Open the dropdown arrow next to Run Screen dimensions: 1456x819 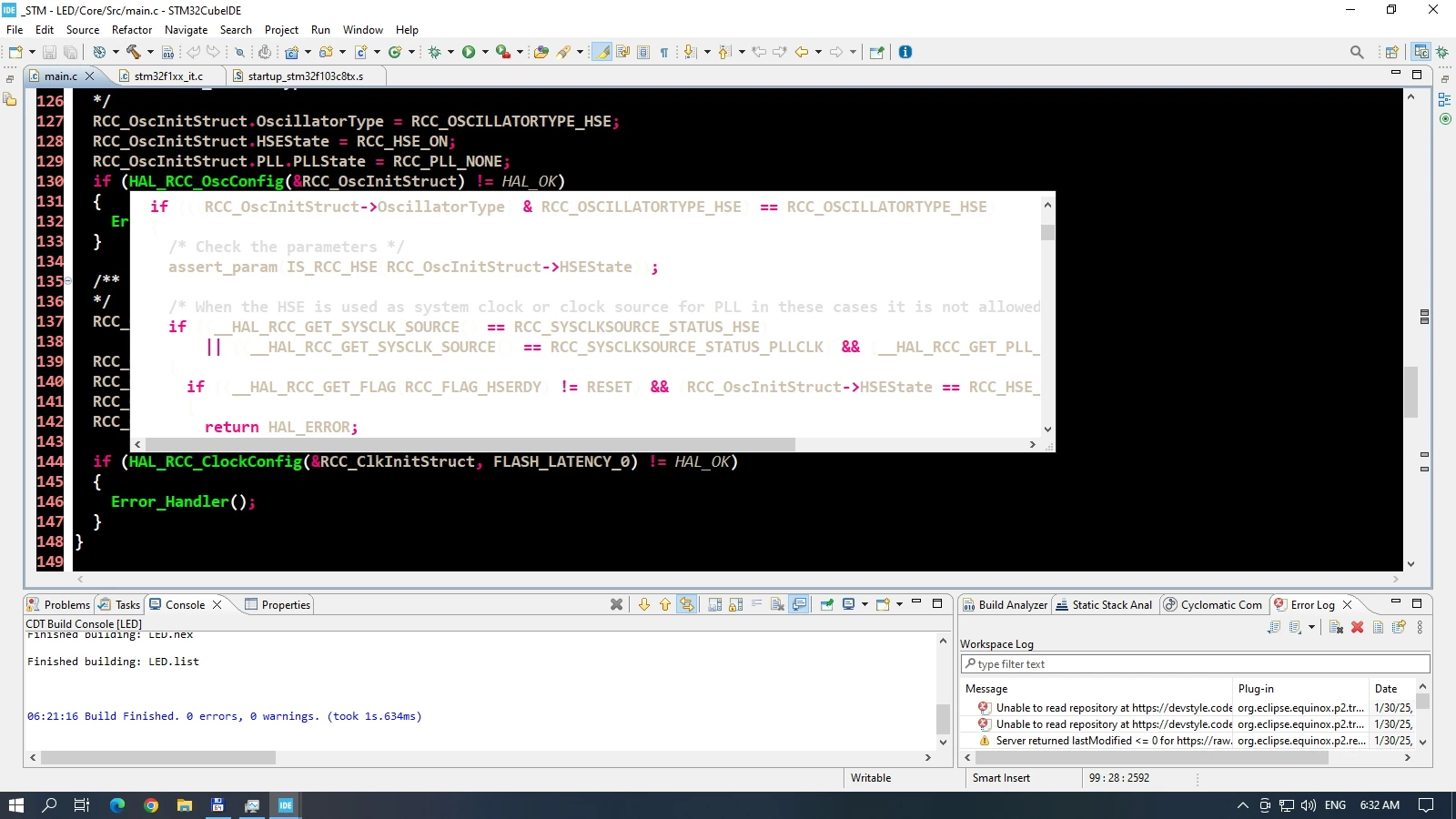pyautogui.click(x=485, y=52)
